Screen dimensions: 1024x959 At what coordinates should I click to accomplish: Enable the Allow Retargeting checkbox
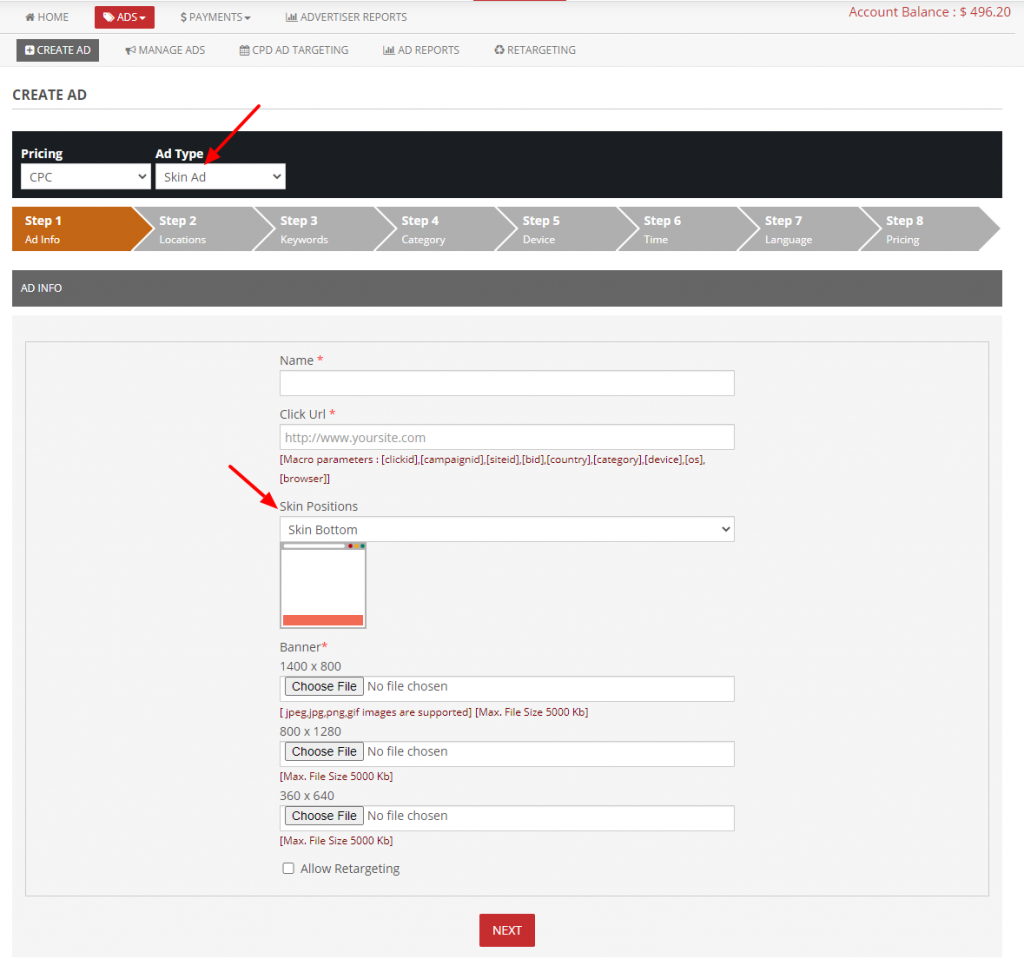click(288, 868)
